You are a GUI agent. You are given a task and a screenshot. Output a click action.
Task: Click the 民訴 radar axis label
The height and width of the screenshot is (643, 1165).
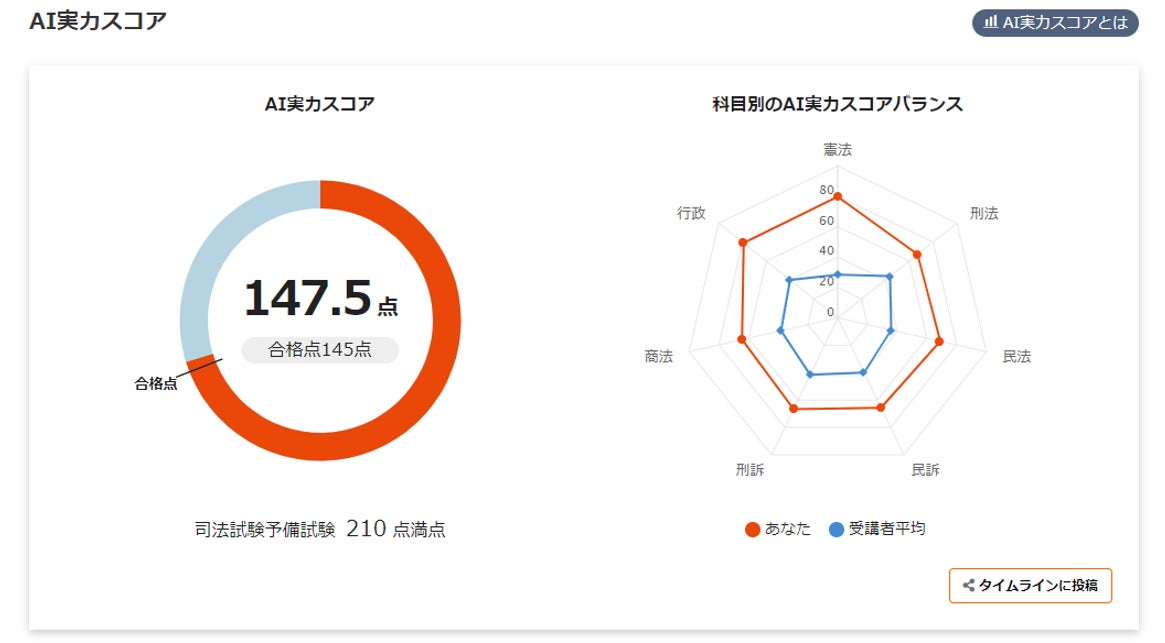[925, 470]
